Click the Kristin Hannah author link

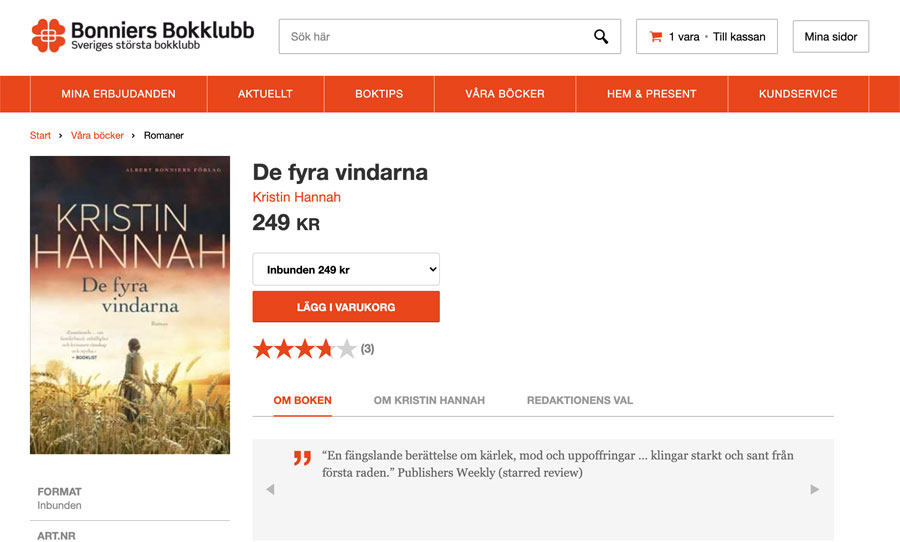click(x=296, y=197)
